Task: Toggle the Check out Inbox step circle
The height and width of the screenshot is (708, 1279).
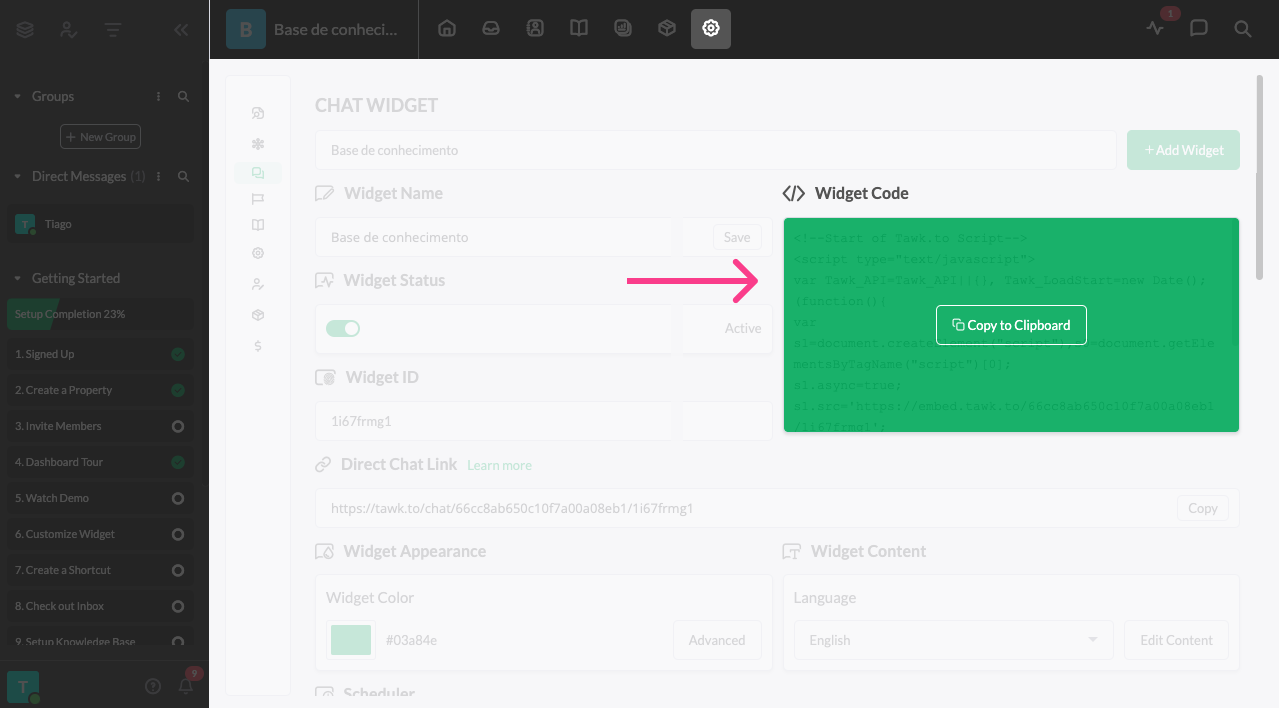Action: pyautogui.click(x=178, y=606)
